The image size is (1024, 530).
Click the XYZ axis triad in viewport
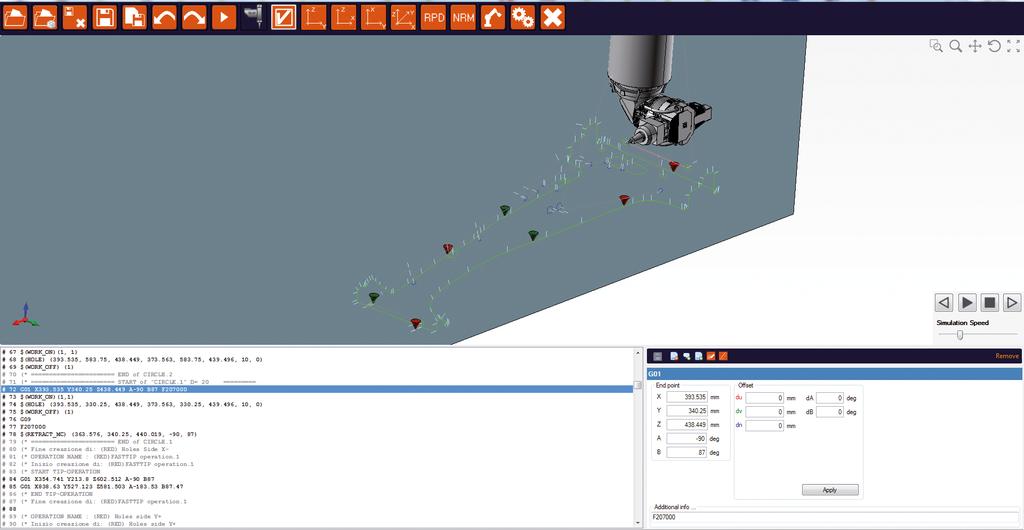point(25,314)
